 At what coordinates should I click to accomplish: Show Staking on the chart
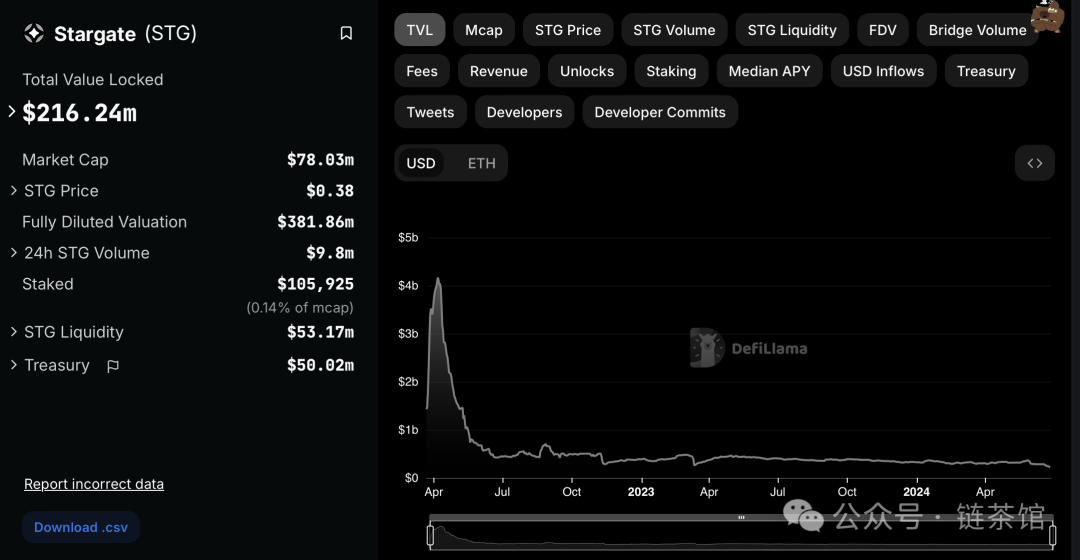pyautogui.click(x=671, y=71)
